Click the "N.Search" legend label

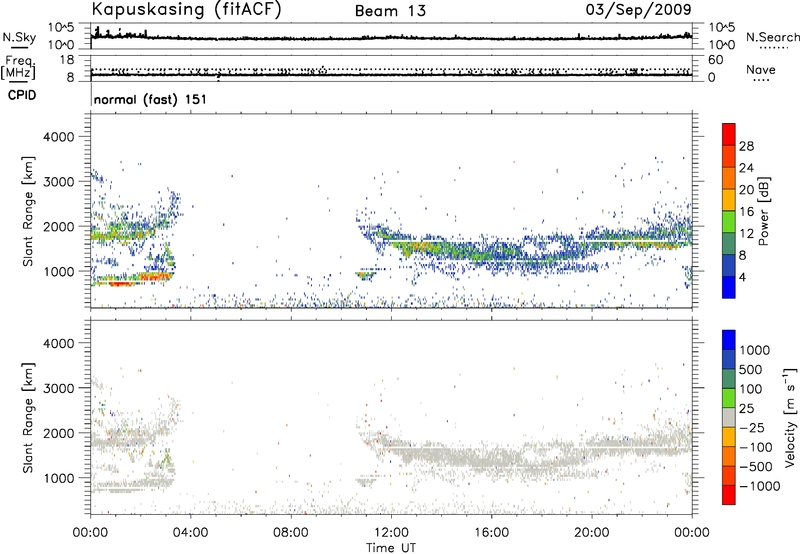(772, 37)
